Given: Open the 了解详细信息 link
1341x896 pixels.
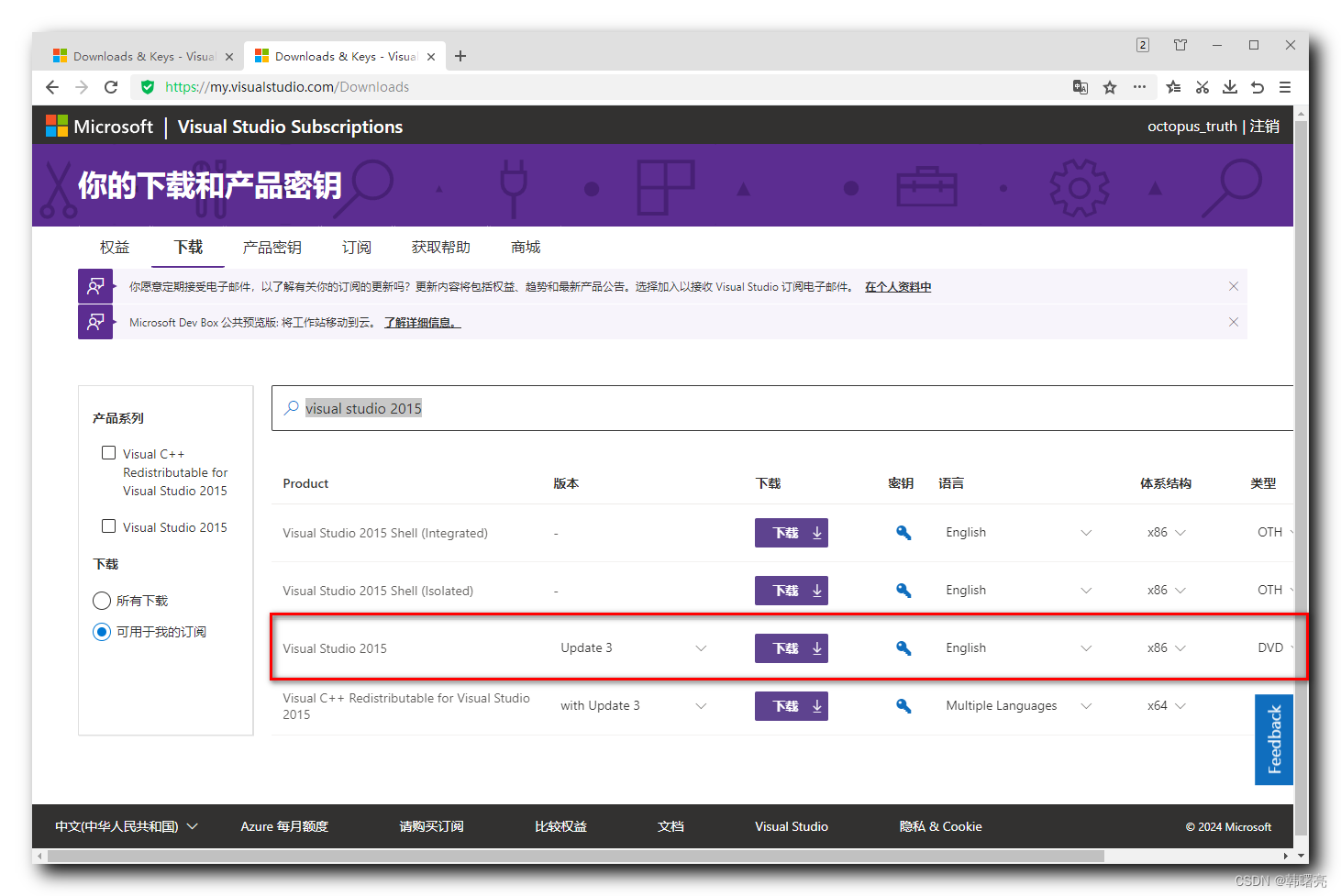Looking at the screenshot, I should 422,323.
